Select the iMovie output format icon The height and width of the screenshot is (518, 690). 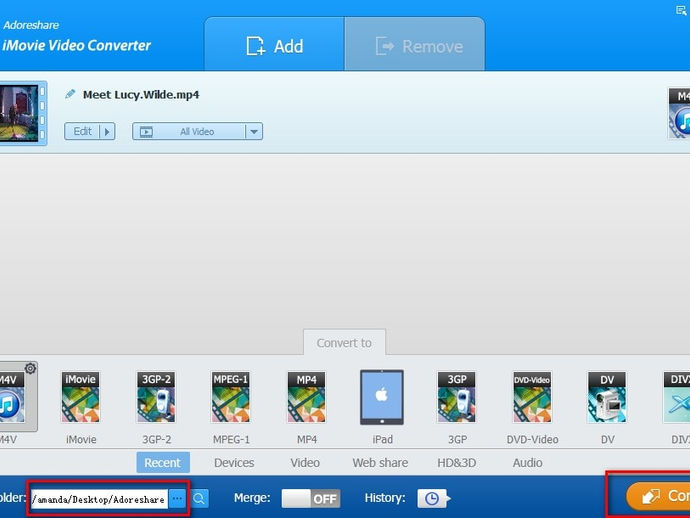(x=81, y=397)
